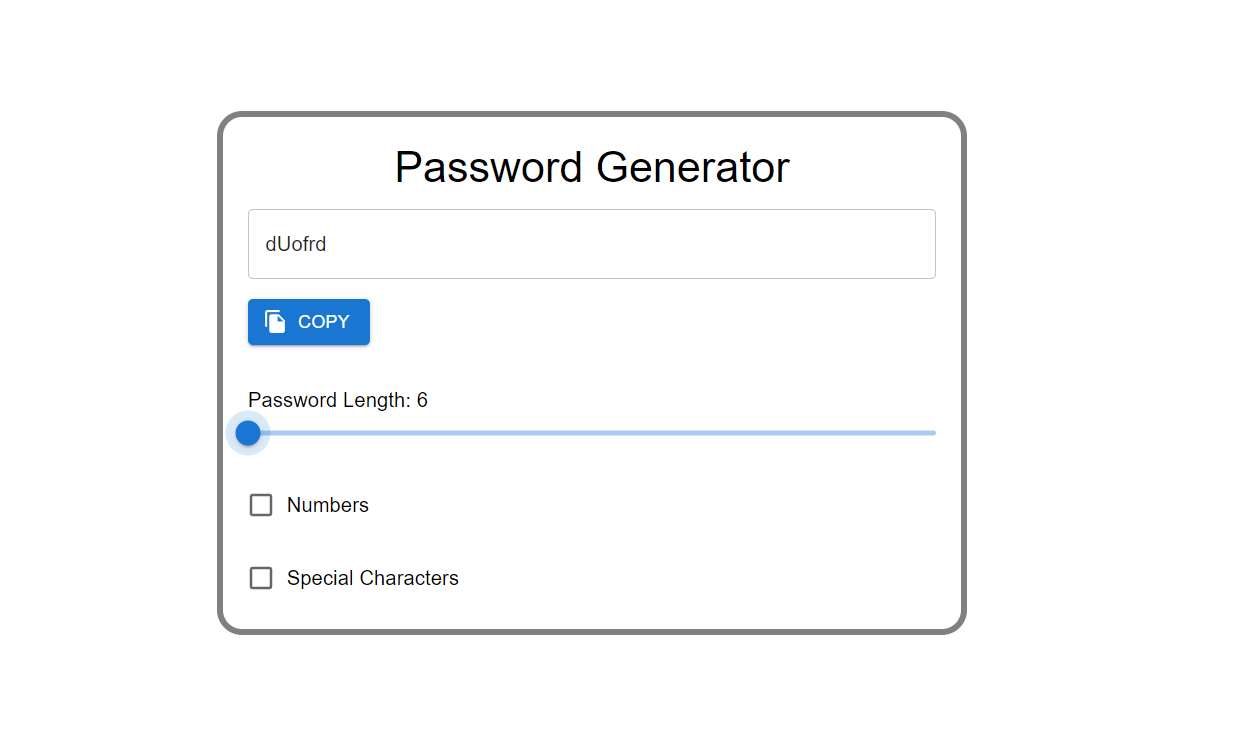Click the Numbers label text
This screenshot has width=1240, height=742.
(327, 505)
